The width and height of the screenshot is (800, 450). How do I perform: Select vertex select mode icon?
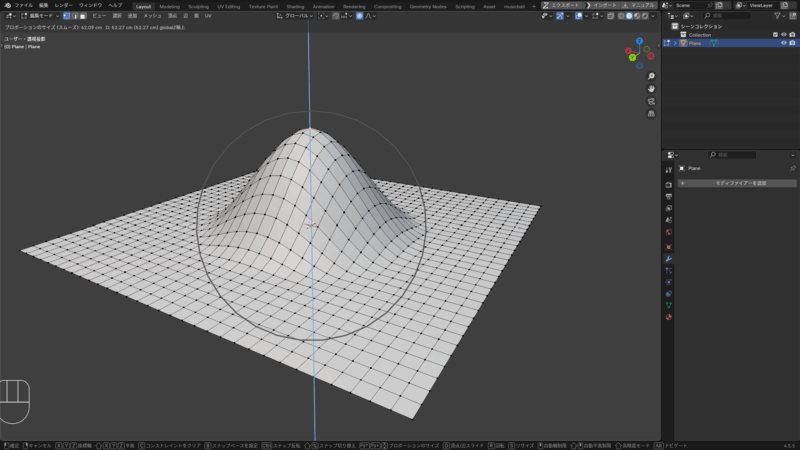point(67,16)
